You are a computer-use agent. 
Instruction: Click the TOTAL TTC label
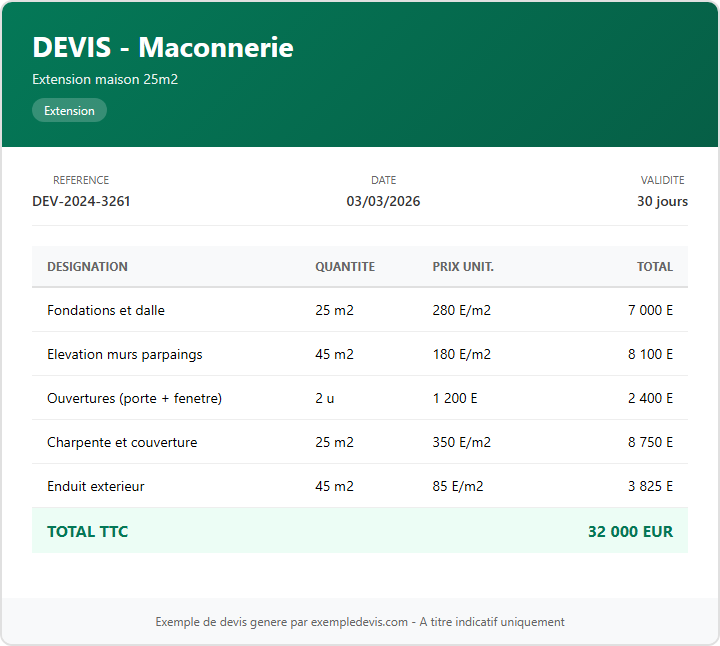pyautogui.click(x=88, y=532)
